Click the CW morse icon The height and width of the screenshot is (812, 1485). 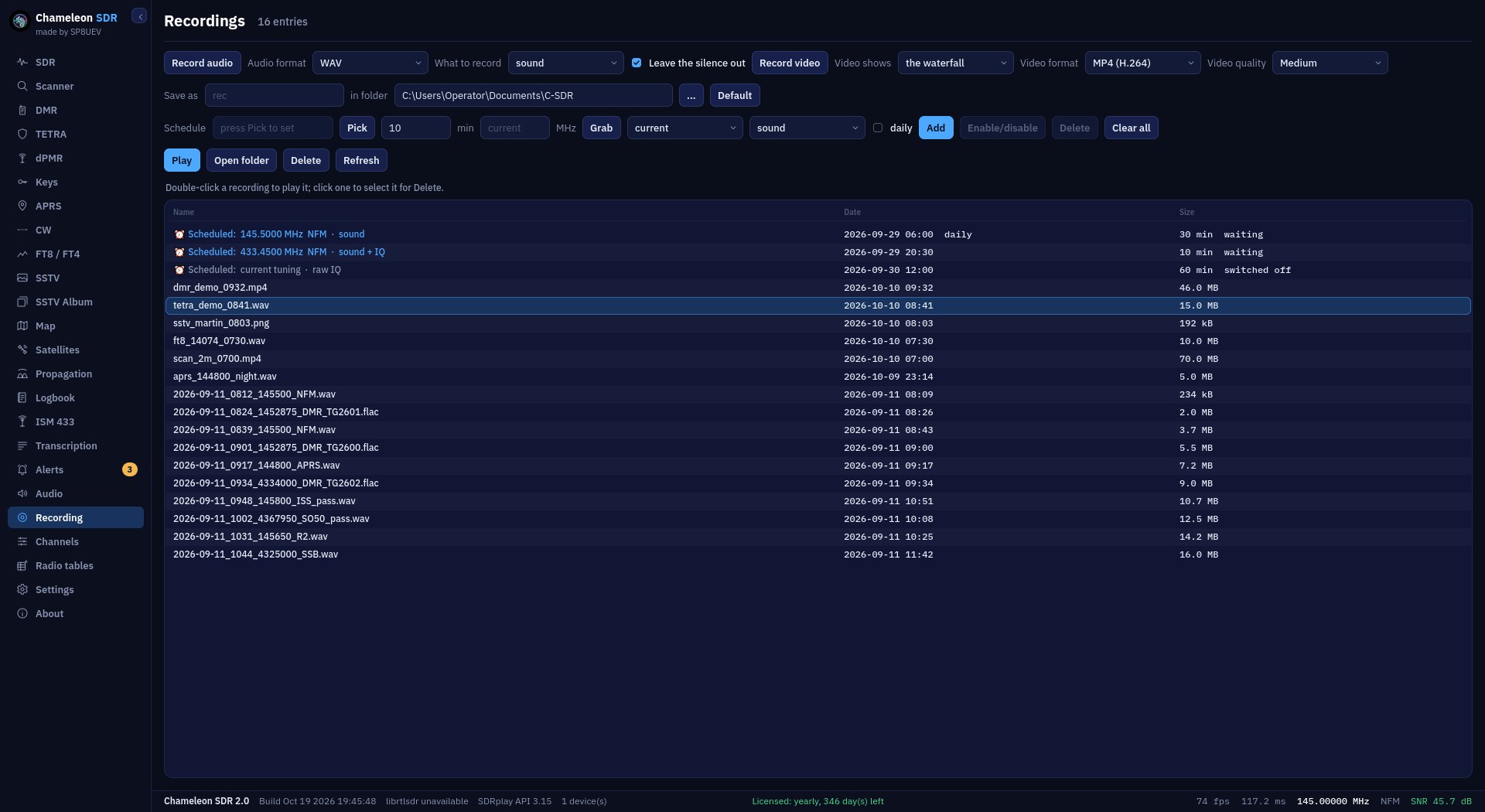(22, 230)
